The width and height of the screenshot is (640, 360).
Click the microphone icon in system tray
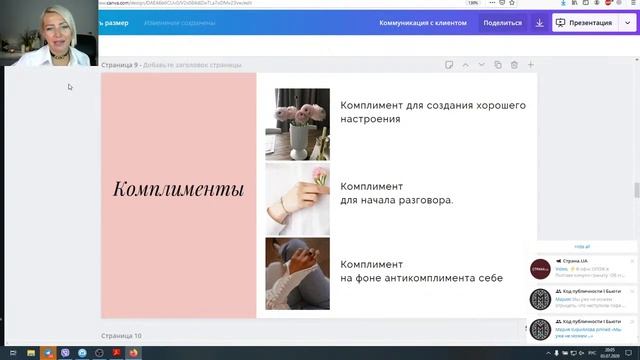click(556, 353)
